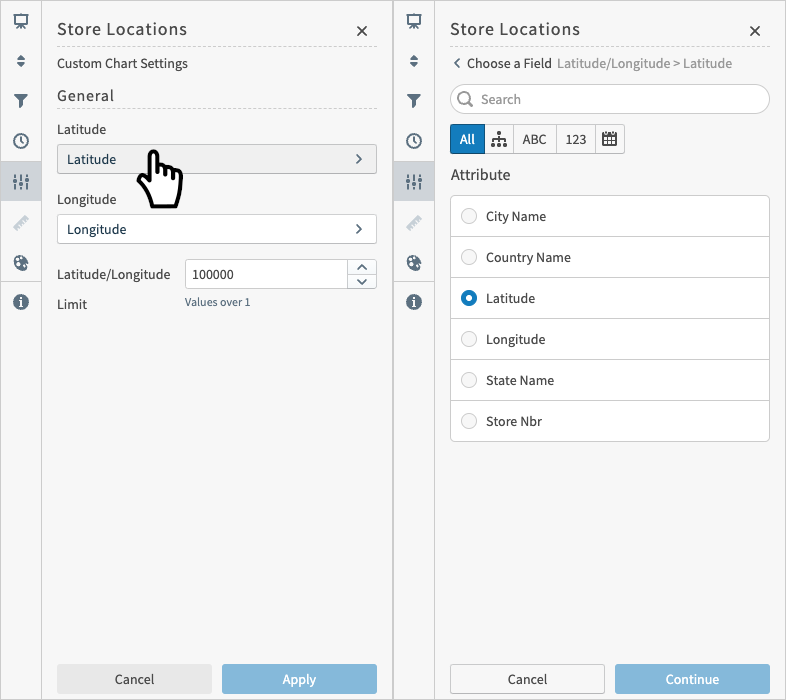Image resolution: width=786 pixels, height=700 pixels.
Task: Switch to the ABC text filter tab
Action: [x=535, y=139]
